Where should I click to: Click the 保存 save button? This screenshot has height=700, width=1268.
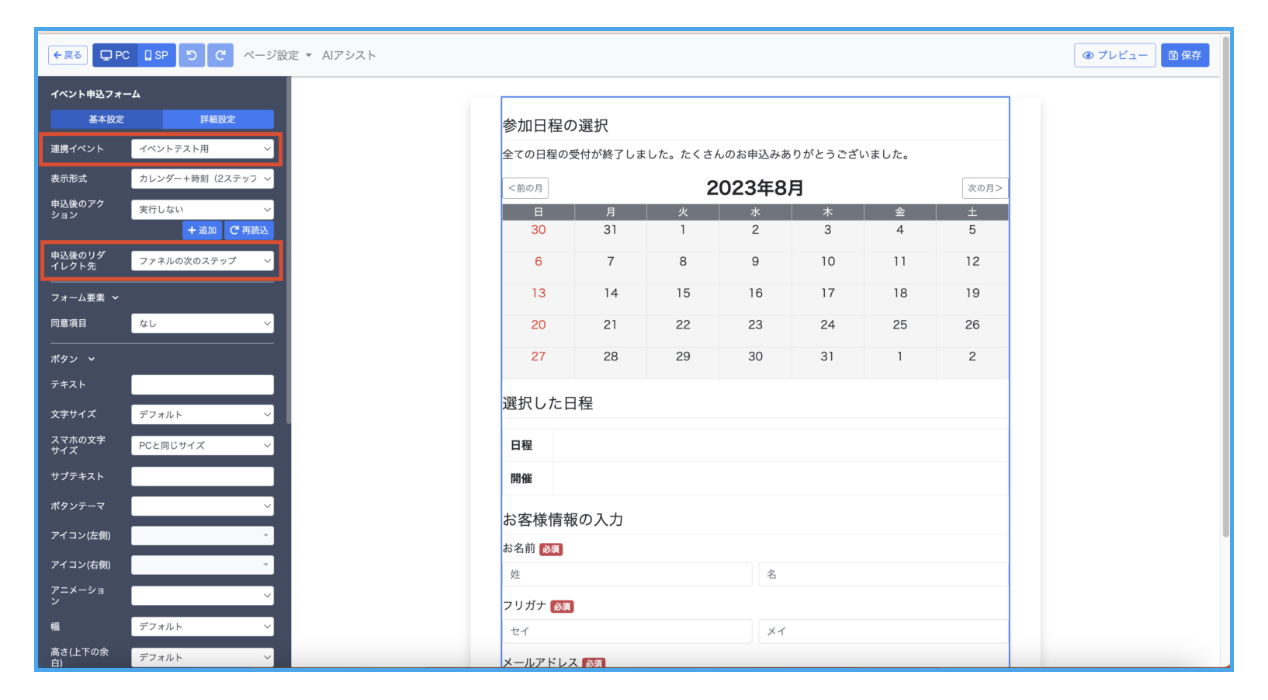[1184, 55]
